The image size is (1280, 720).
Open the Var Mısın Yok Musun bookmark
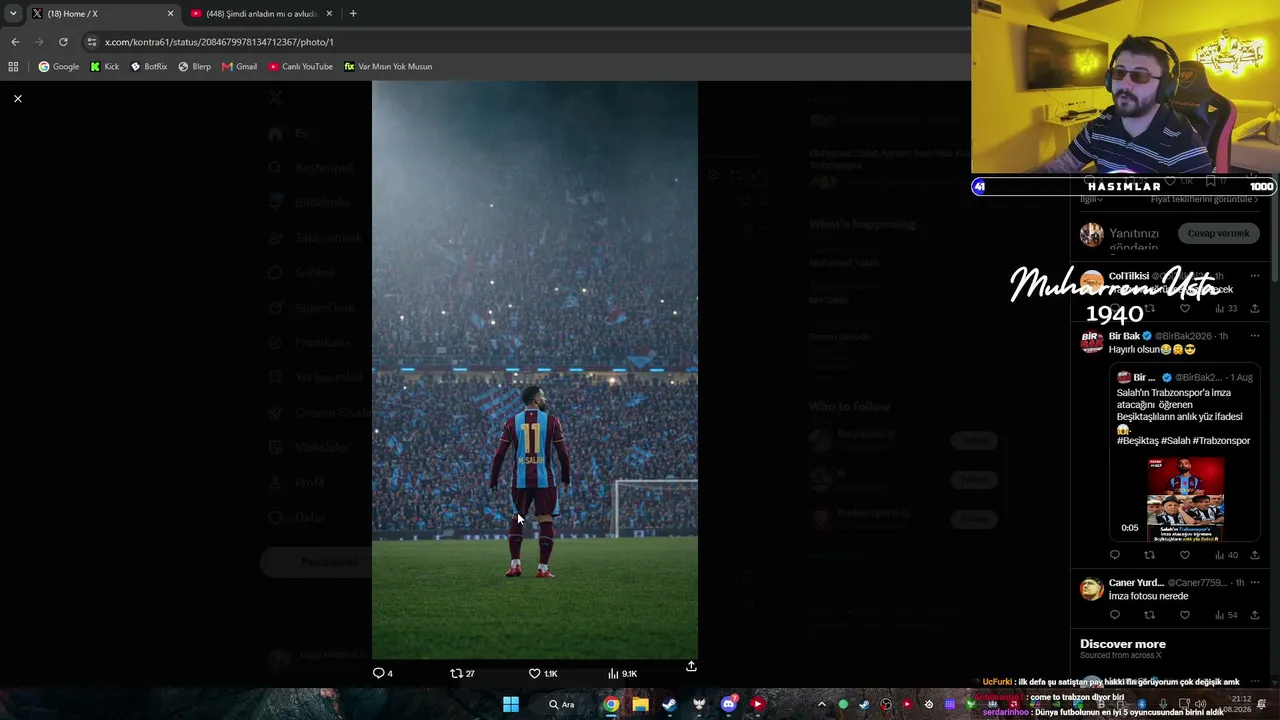coord(388,67)
